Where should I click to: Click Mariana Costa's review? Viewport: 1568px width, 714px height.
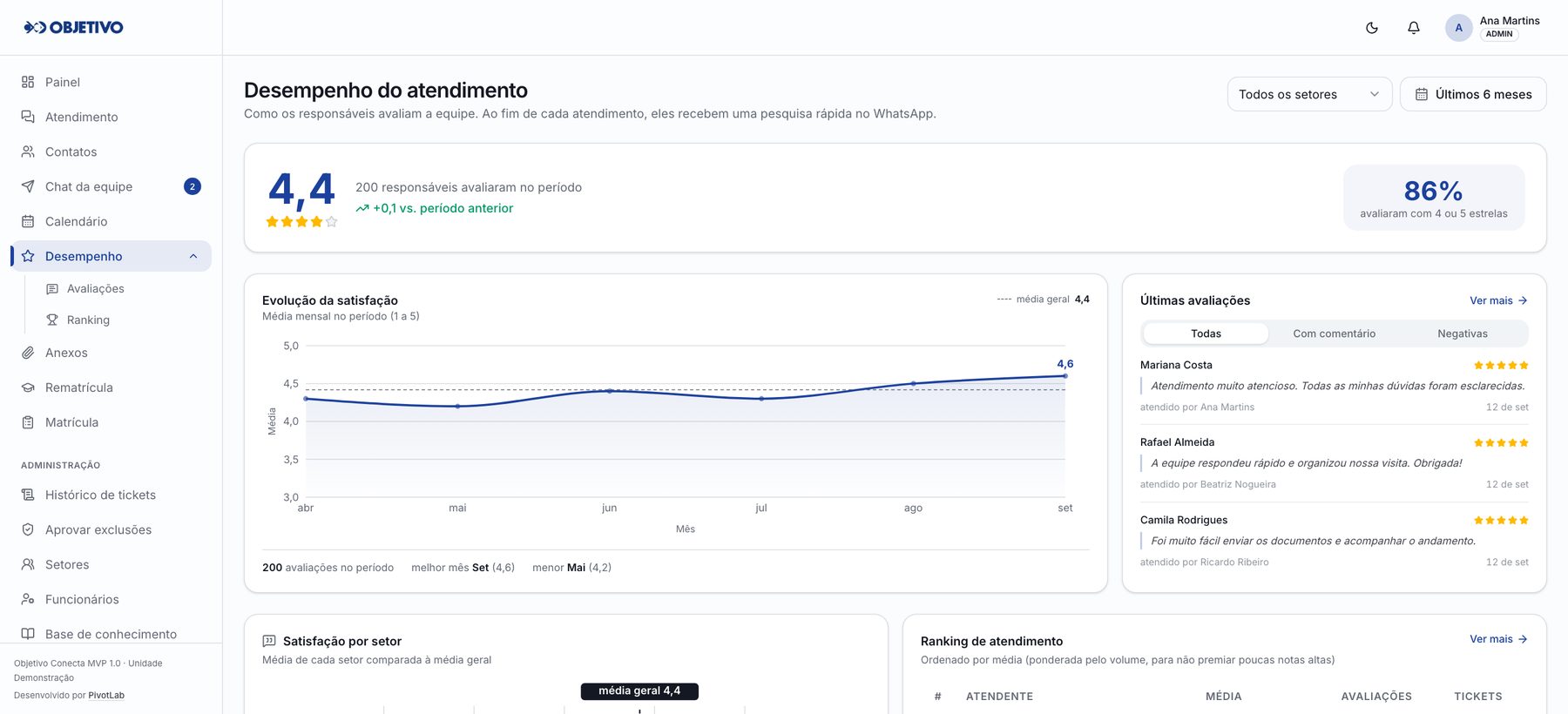coord(1334,386)
